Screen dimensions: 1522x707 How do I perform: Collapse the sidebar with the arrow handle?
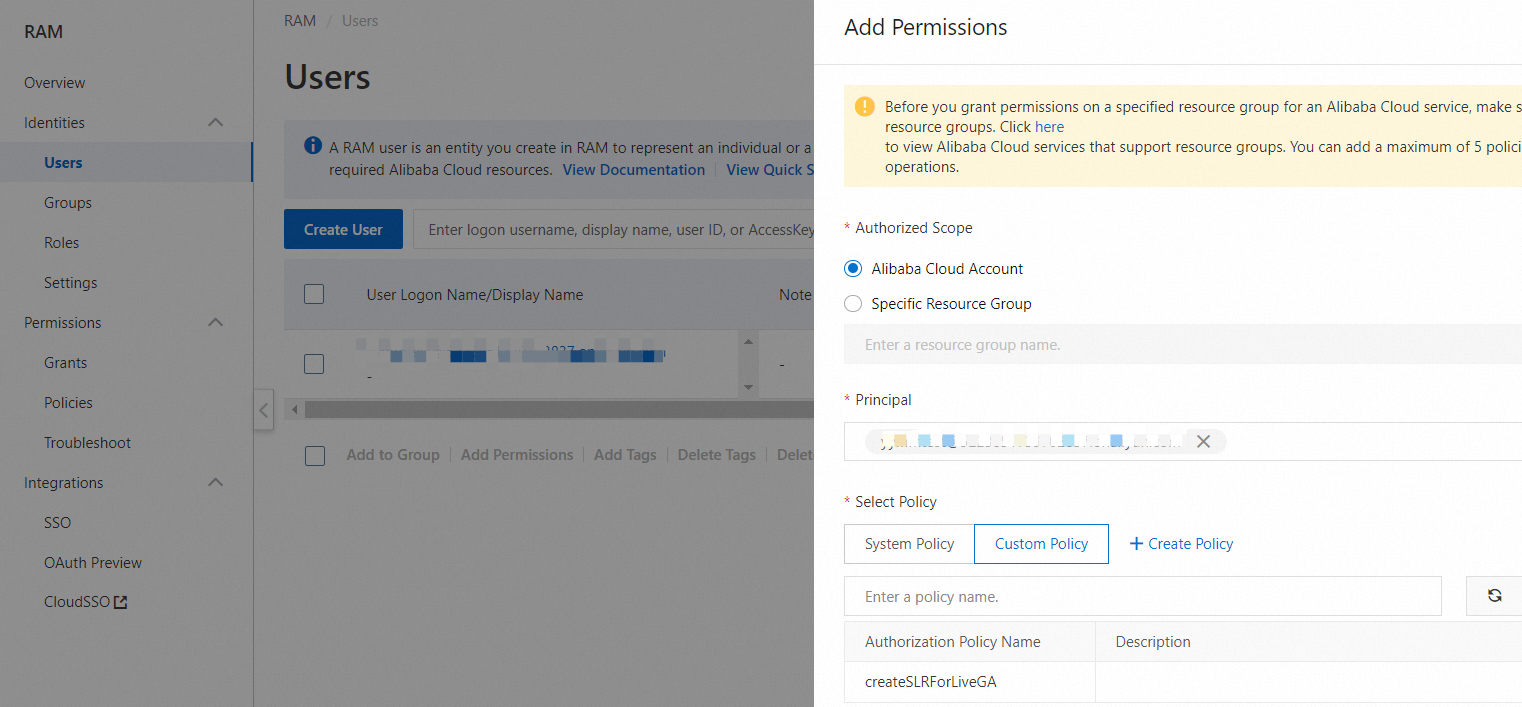pyautogui.click(x=263, y=410)
